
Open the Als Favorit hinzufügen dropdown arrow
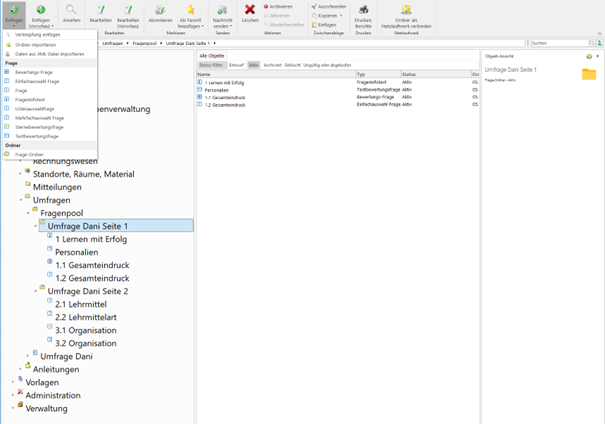[x=203, y=26]
